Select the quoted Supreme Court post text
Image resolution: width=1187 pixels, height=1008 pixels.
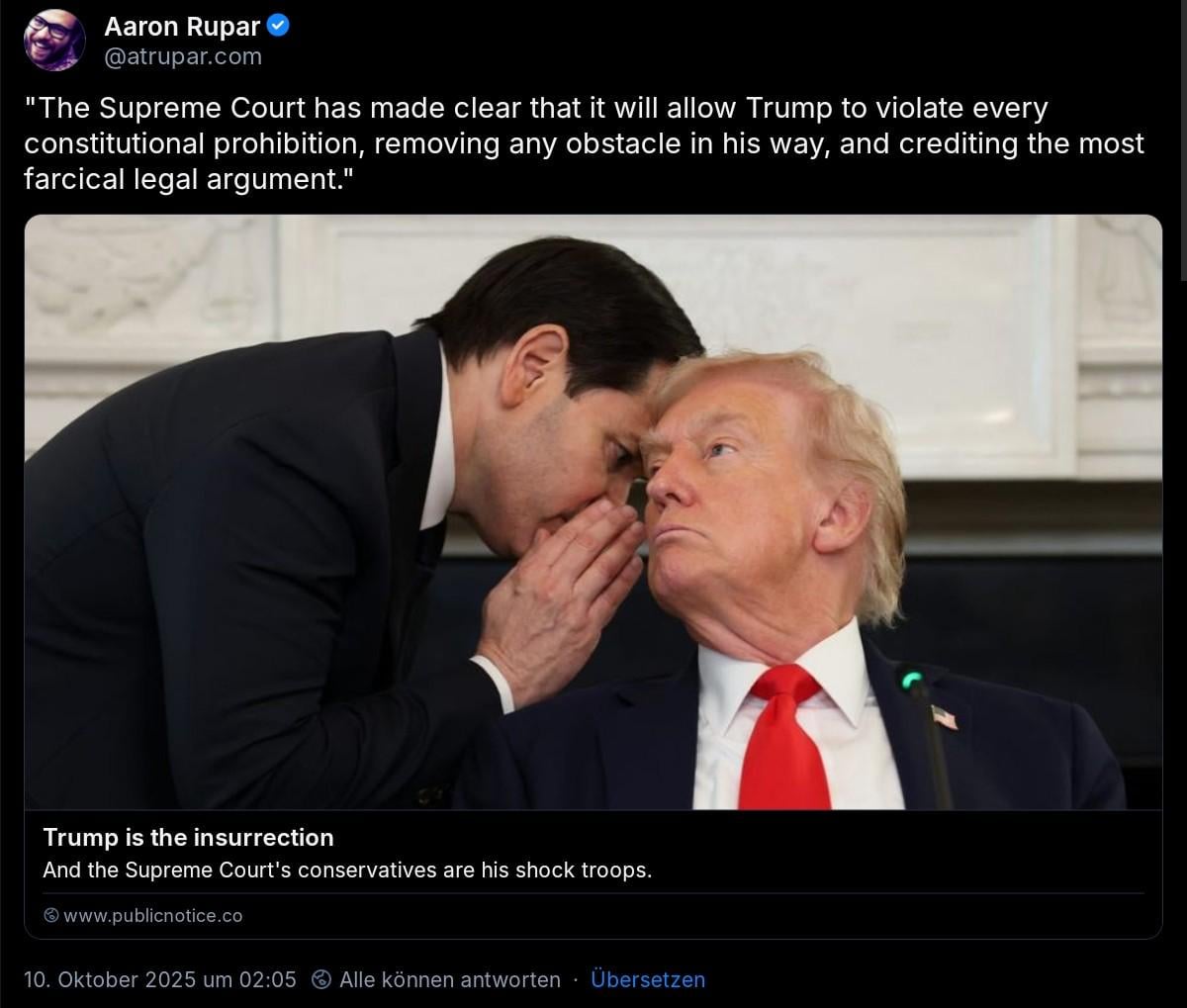[584, 143]
